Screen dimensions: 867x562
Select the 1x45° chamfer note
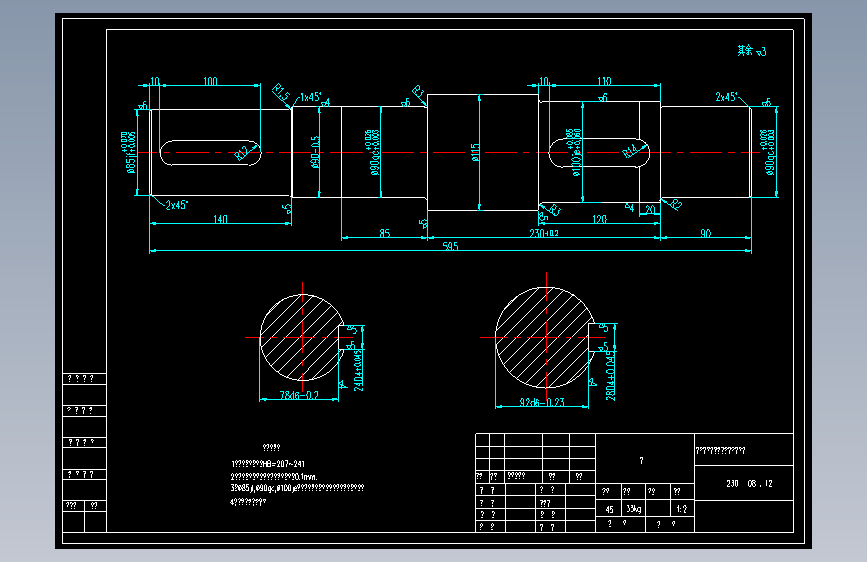point(310,97)
